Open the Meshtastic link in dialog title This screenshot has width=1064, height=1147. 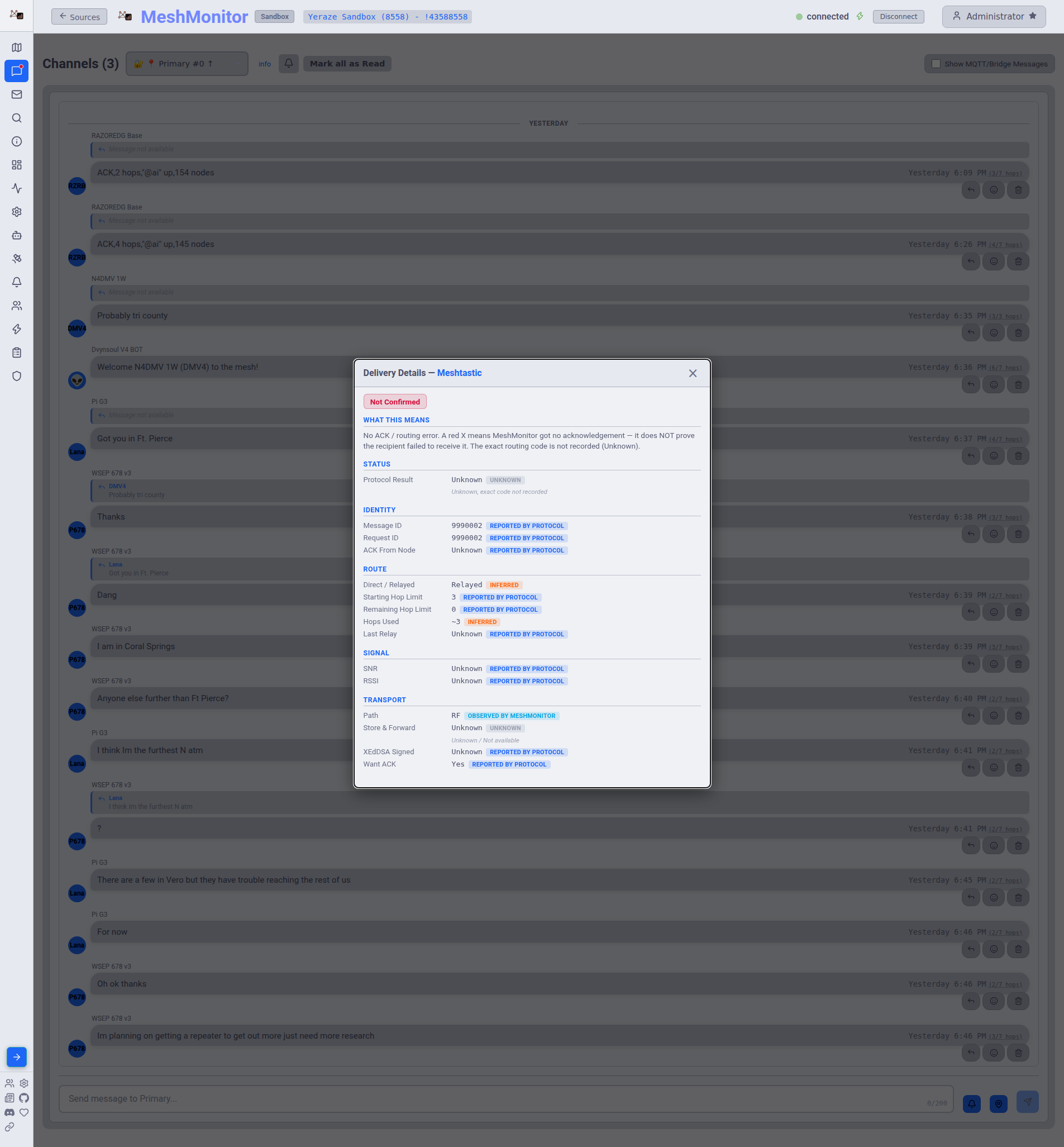click(460, 373)
